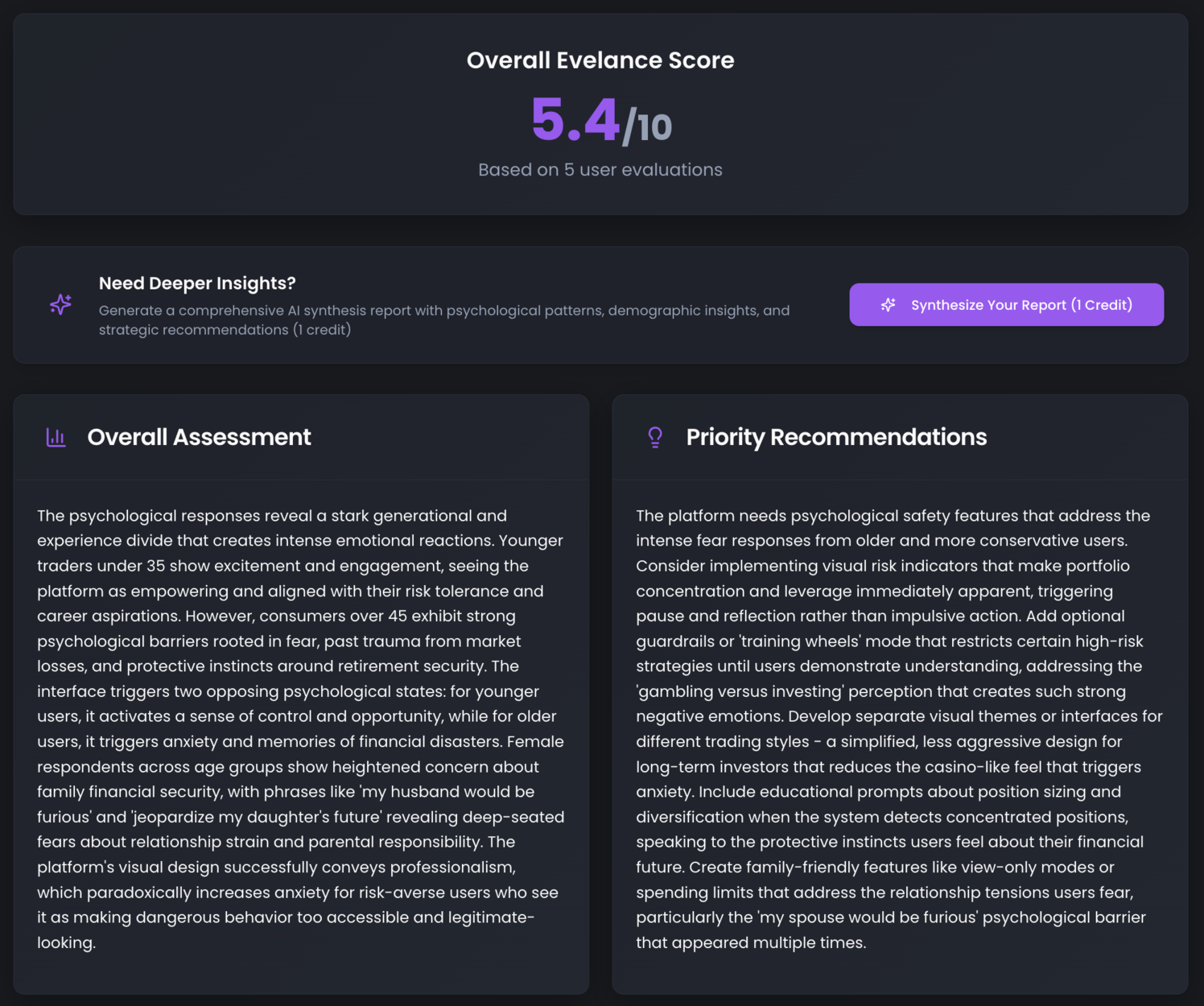Image resolution: width=1204 pixels, height=1006 pixels.
Task: Click the gray /10 score denominator
Action: click(648, 126)
